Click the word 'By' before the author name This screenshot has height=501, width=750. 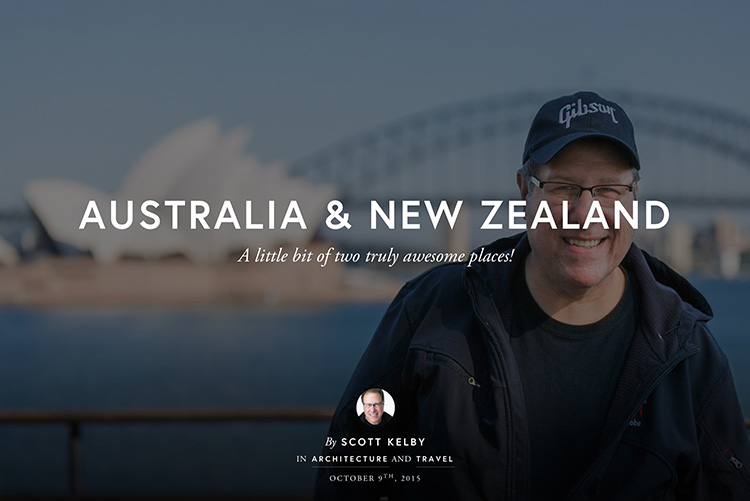(331, 442)
